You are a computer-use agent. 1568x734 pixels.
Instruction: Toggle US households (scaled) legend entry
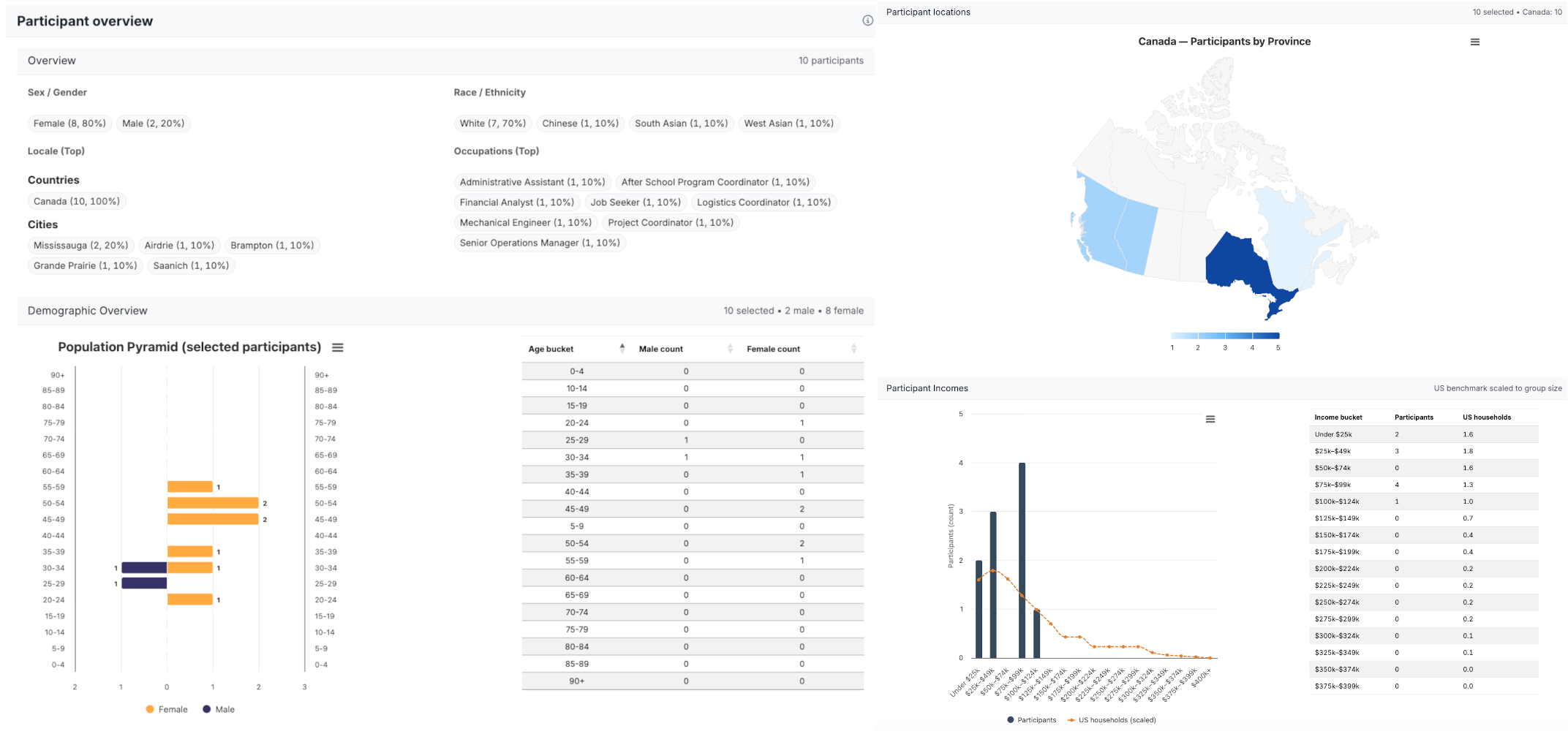(1112, 720)
